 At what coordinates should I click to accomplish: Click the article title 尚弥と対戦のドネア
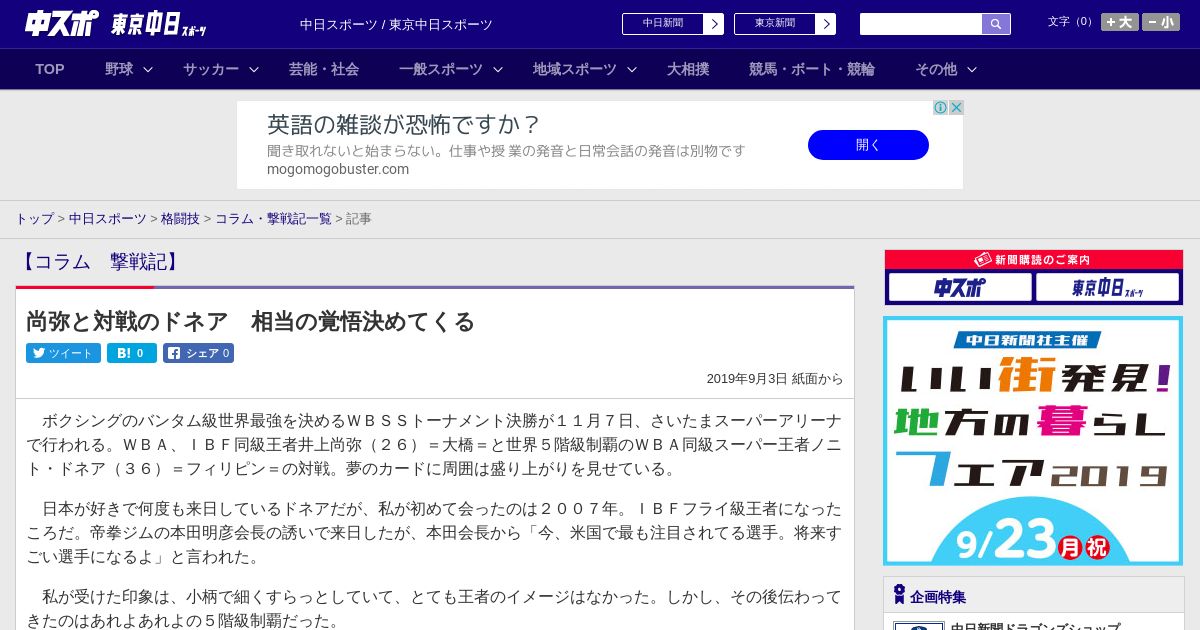250,321
